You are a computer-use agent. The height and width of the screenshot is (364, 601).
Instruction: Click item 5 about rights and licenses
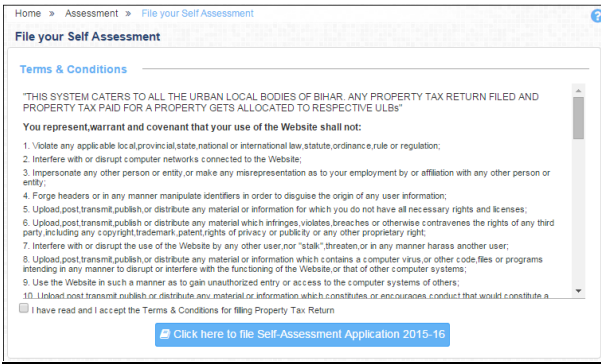tap(275, 210)
